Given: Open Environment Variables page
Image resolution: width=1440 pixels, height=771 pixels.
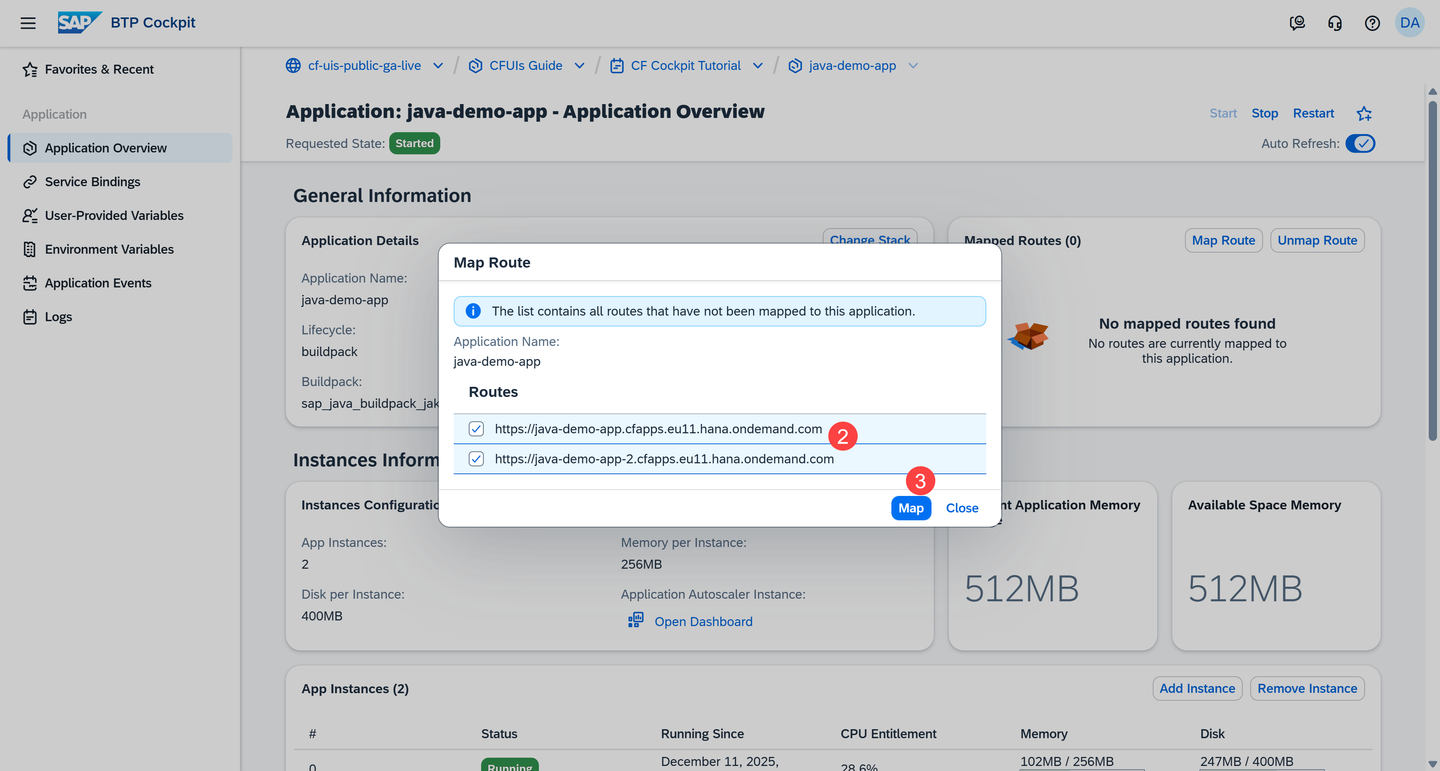Looking at the screenshot, I should tap(120, 249).
